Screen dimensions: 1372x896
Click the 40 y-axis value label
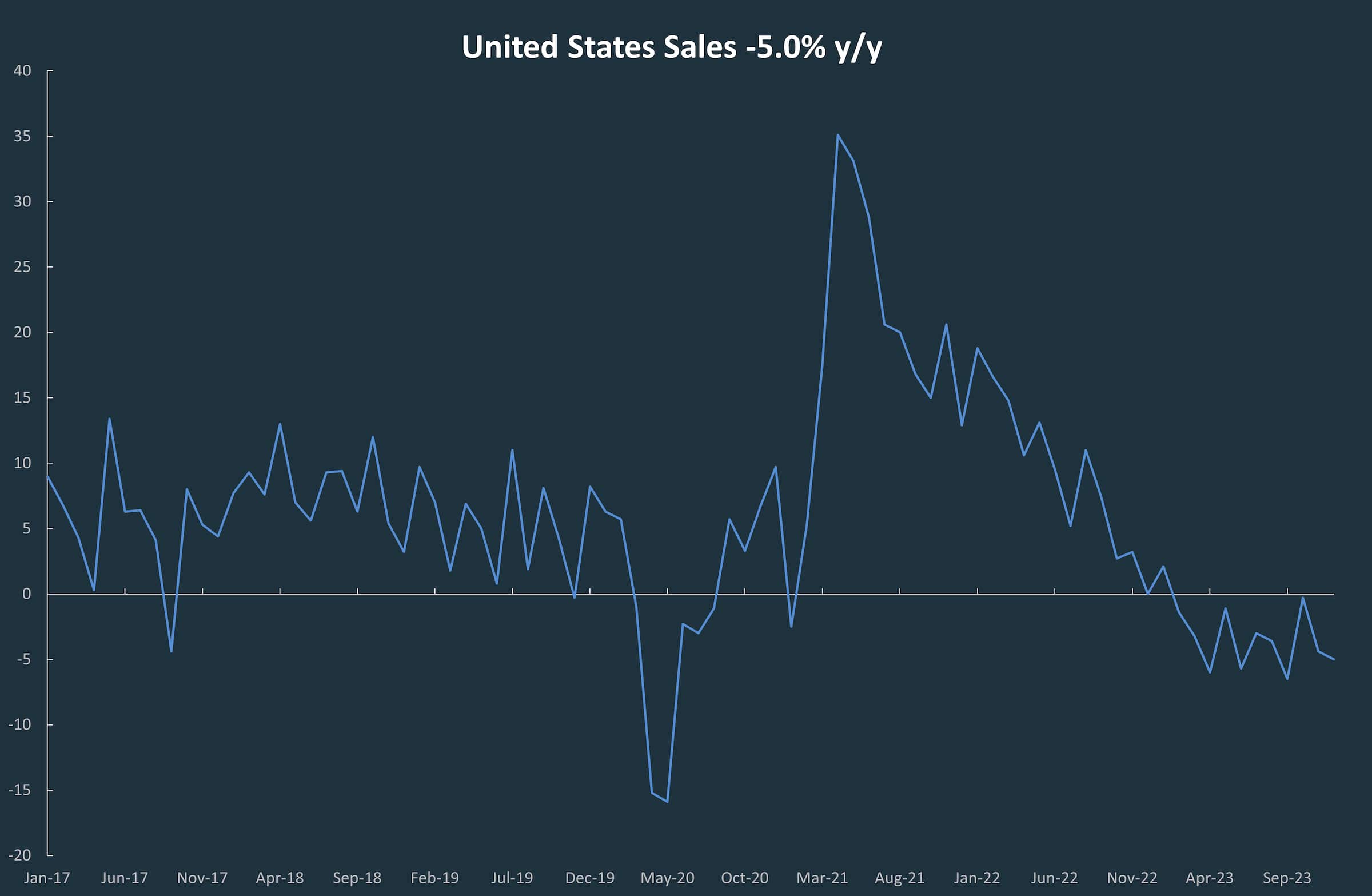point(22,71)
